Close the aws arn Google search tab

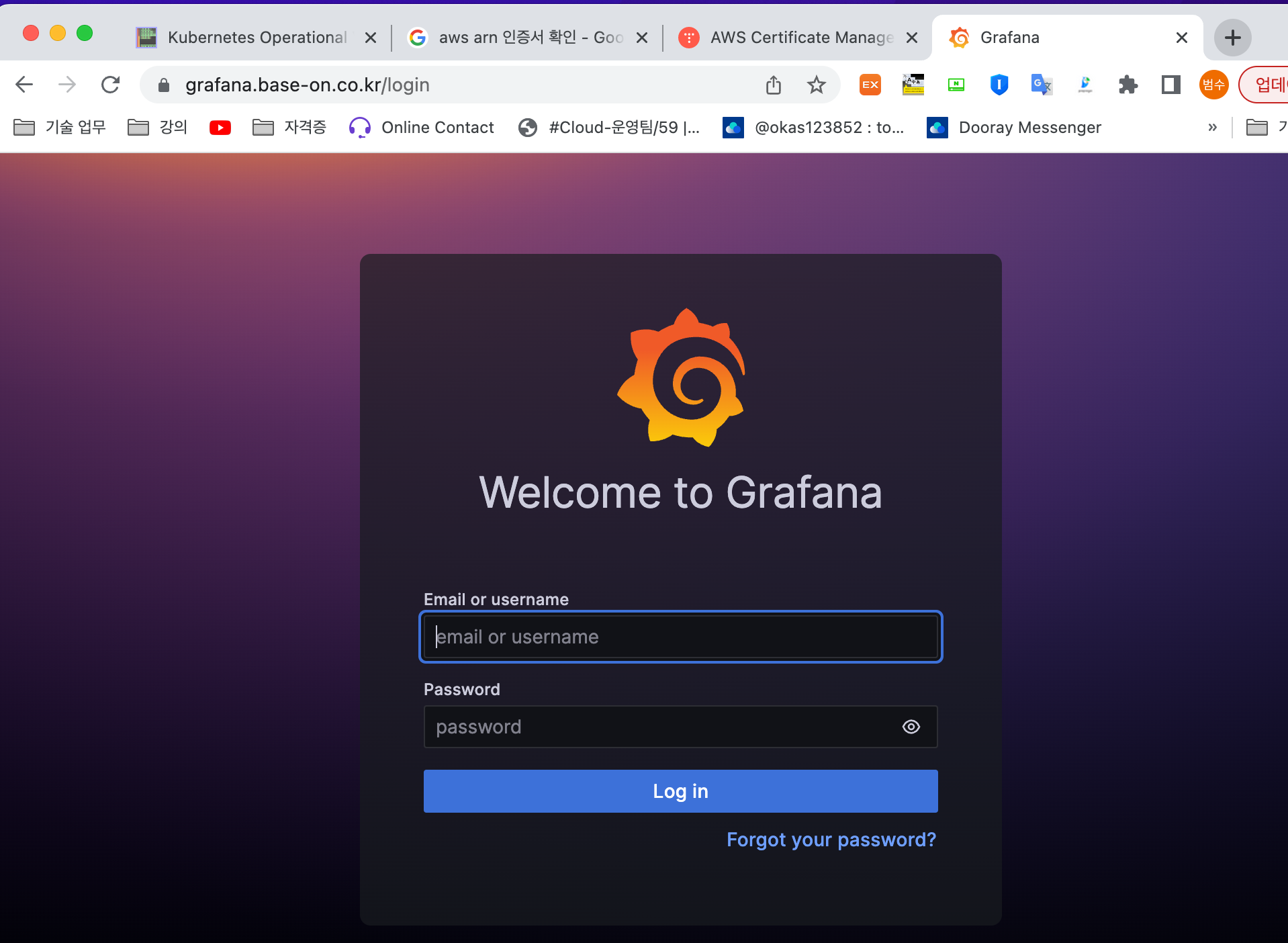(x=642, y=38)
